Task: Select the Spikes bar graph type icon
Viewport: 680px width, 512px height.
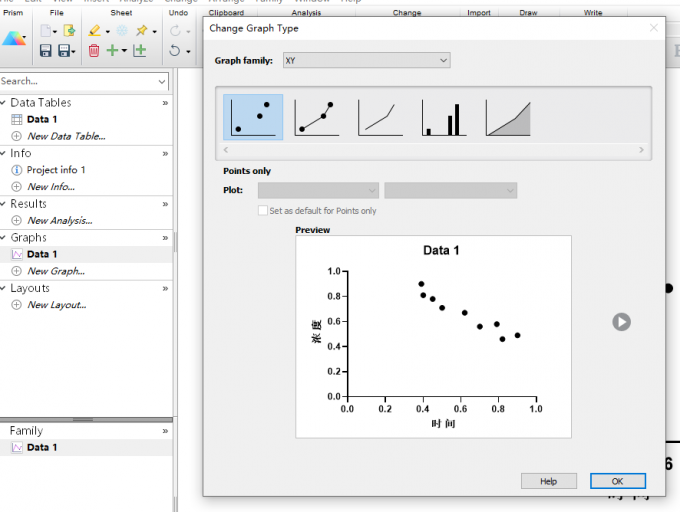Action: [444, 117]
